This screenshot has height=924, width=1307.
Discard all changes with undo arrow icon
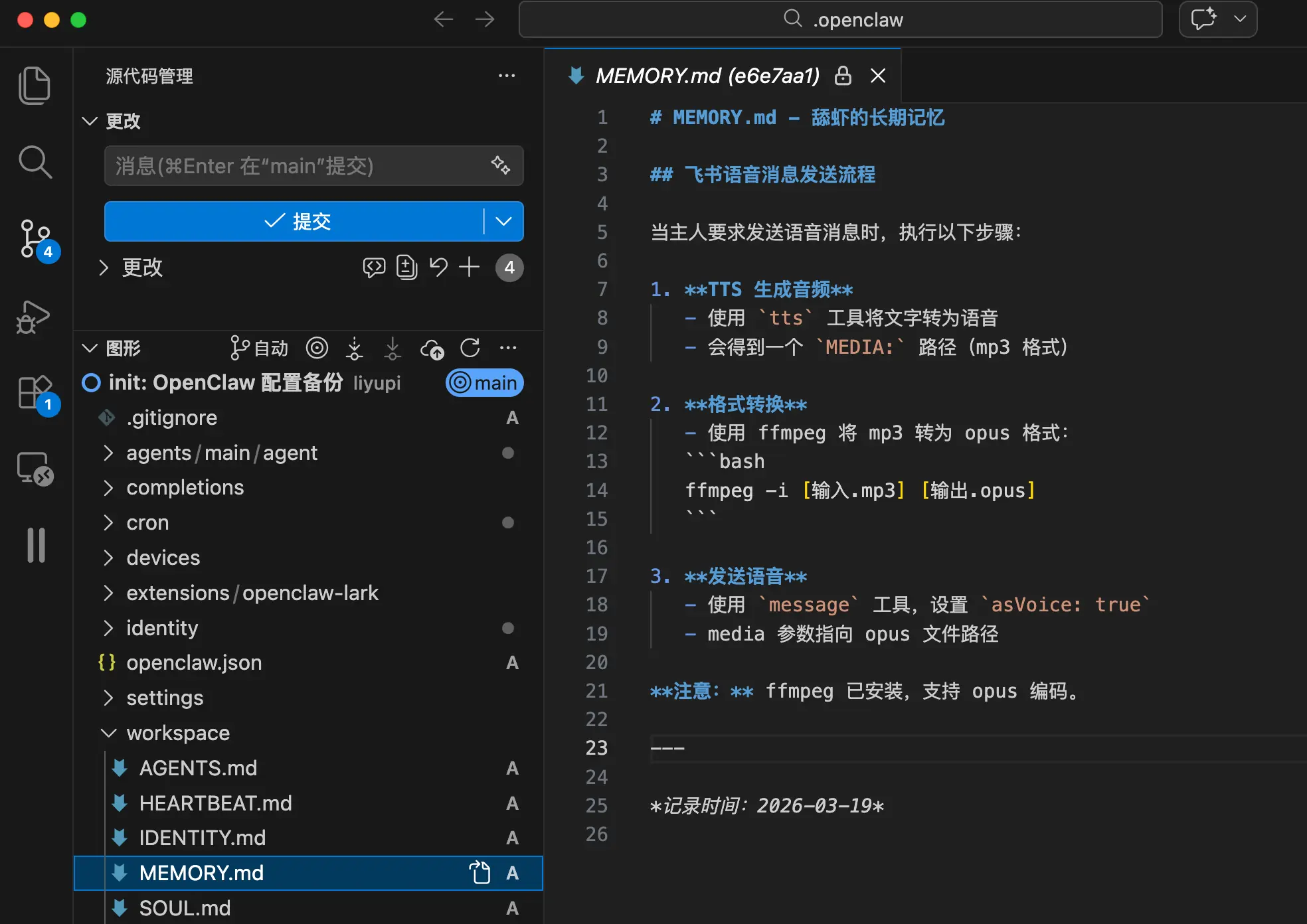click(x=438, y=268)
